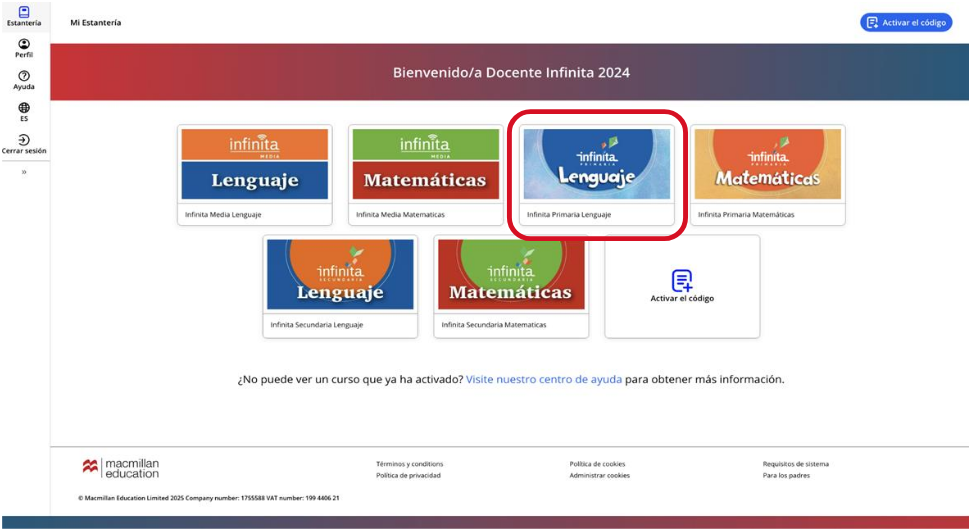Open Infinita Media Lenguaje course
The width and height of the screenshot is (971, 530).
click(255, 166)
